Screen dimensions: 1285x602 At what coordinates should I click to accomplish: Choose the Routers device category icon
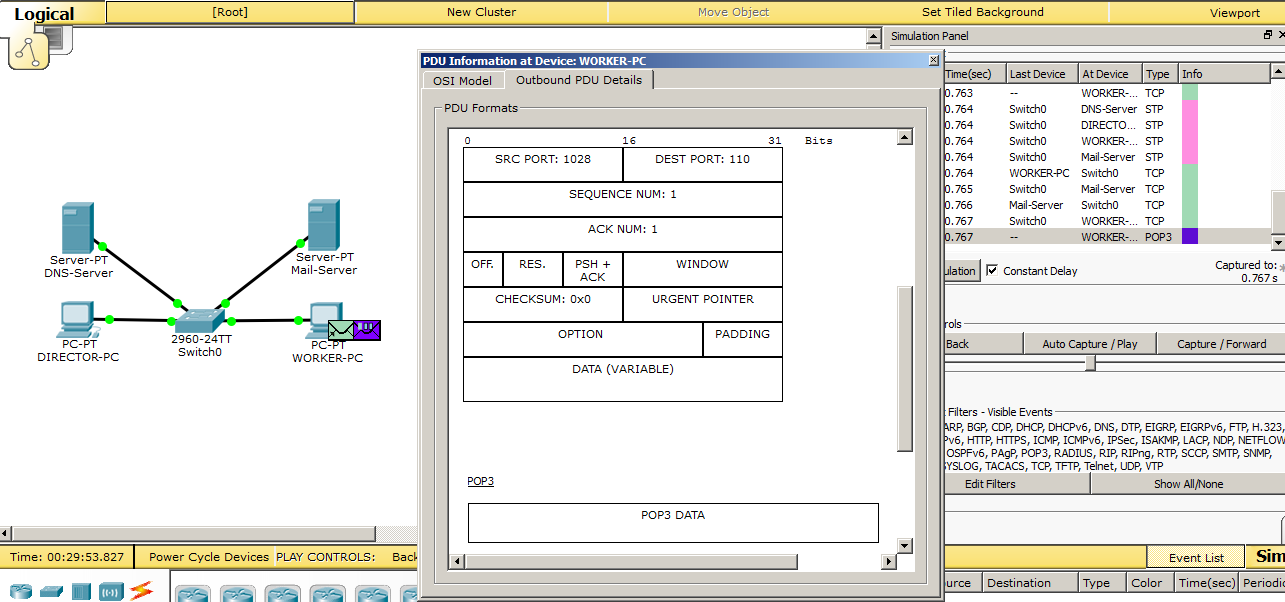coord(21,591)
